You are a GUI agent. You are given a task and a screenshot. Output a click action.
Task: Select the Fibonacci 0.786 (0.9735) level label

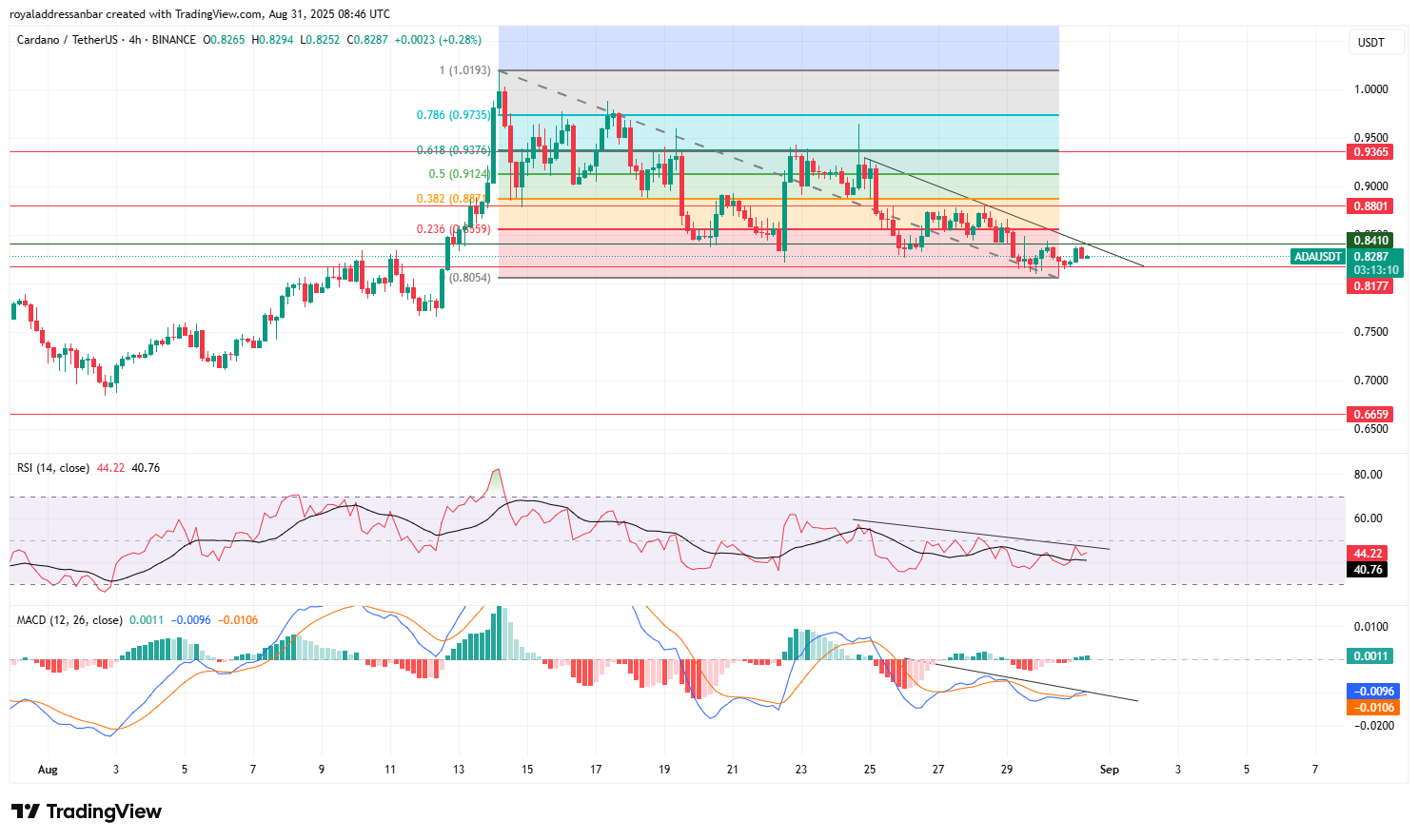(x=454, y=115)
